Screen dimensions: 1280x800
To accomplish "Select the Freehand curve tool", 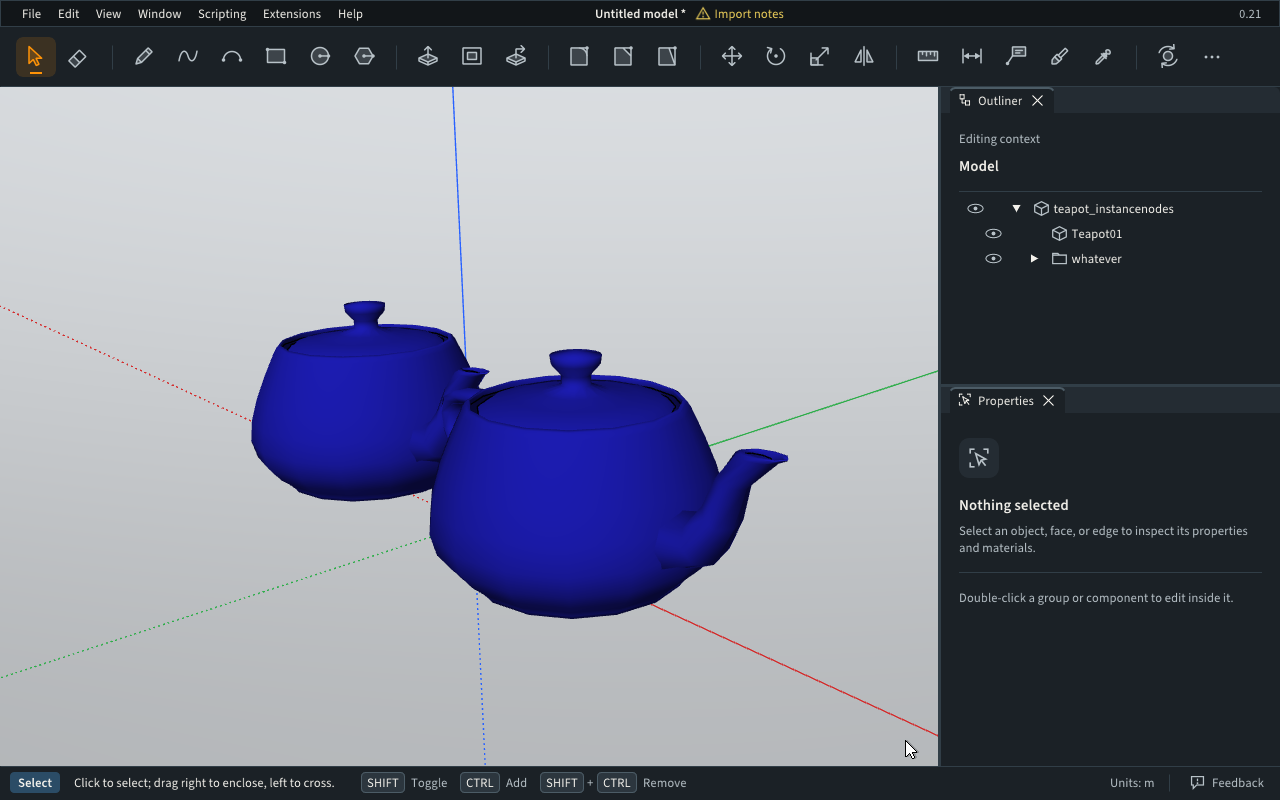I will tap(188, 57).
